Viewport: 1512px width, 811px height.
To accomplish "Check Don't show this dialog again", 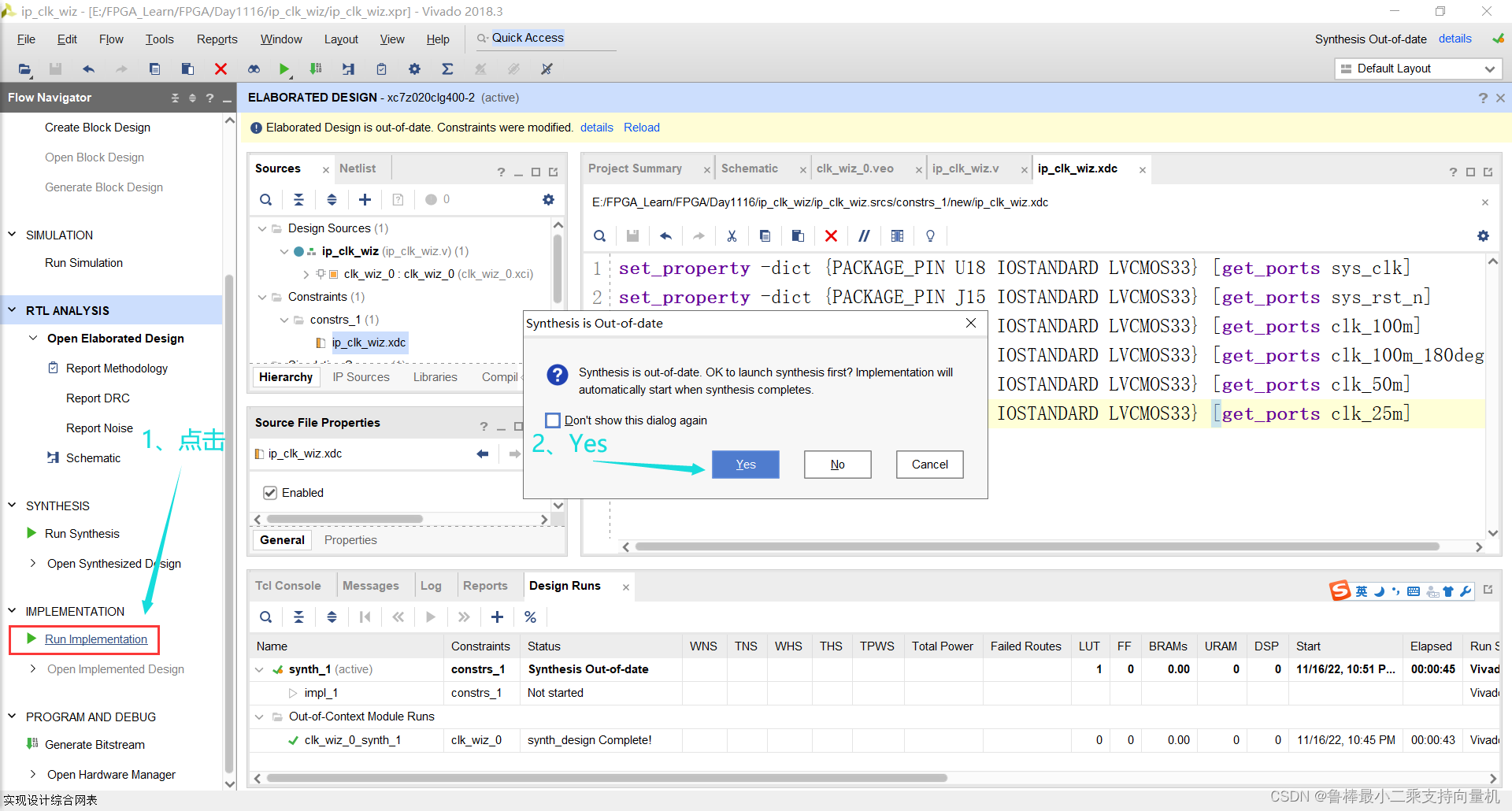I will [x=553, y=420].
